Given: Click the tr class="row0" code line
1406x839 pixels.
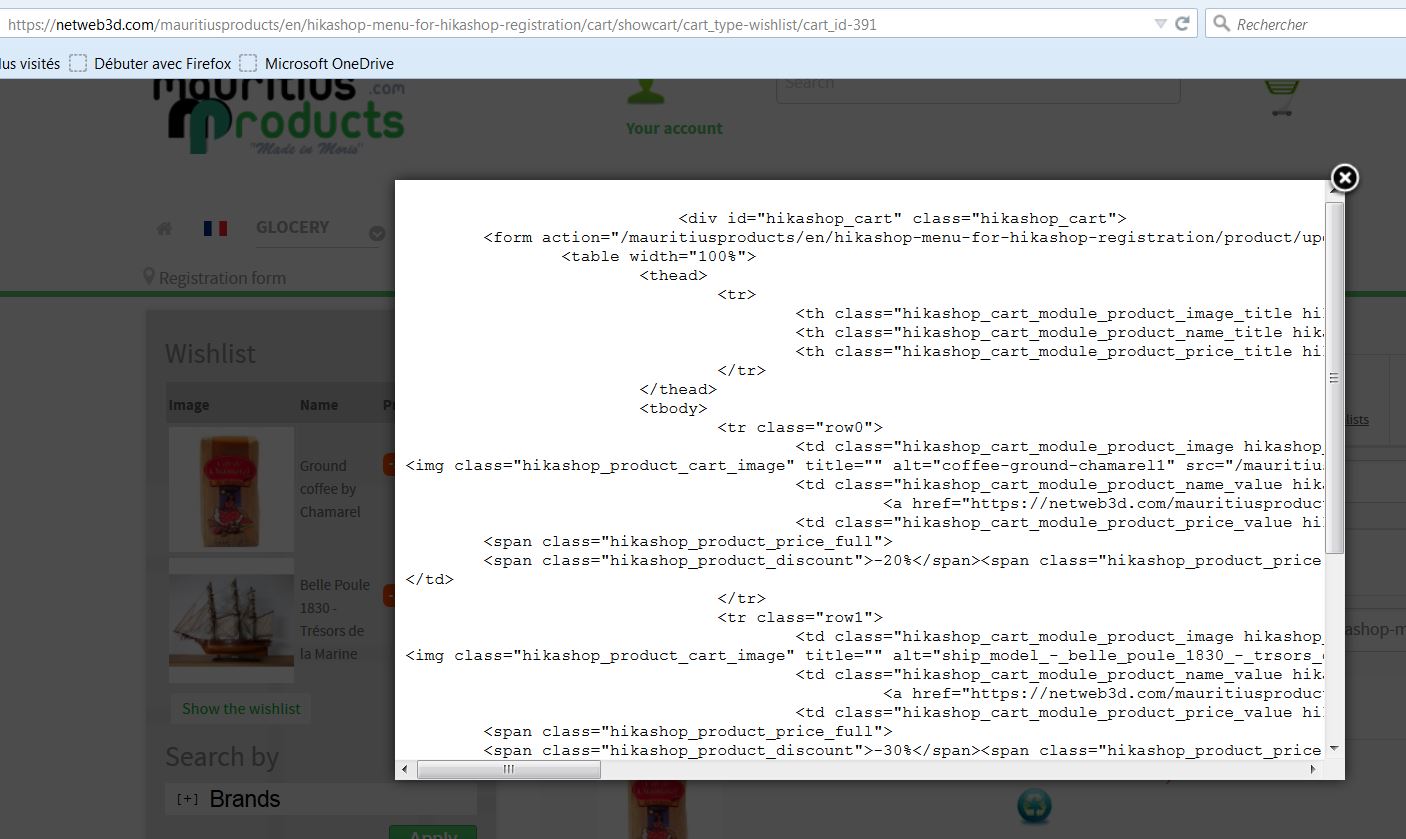Looking at the screenshot, I should pos(800,427).
